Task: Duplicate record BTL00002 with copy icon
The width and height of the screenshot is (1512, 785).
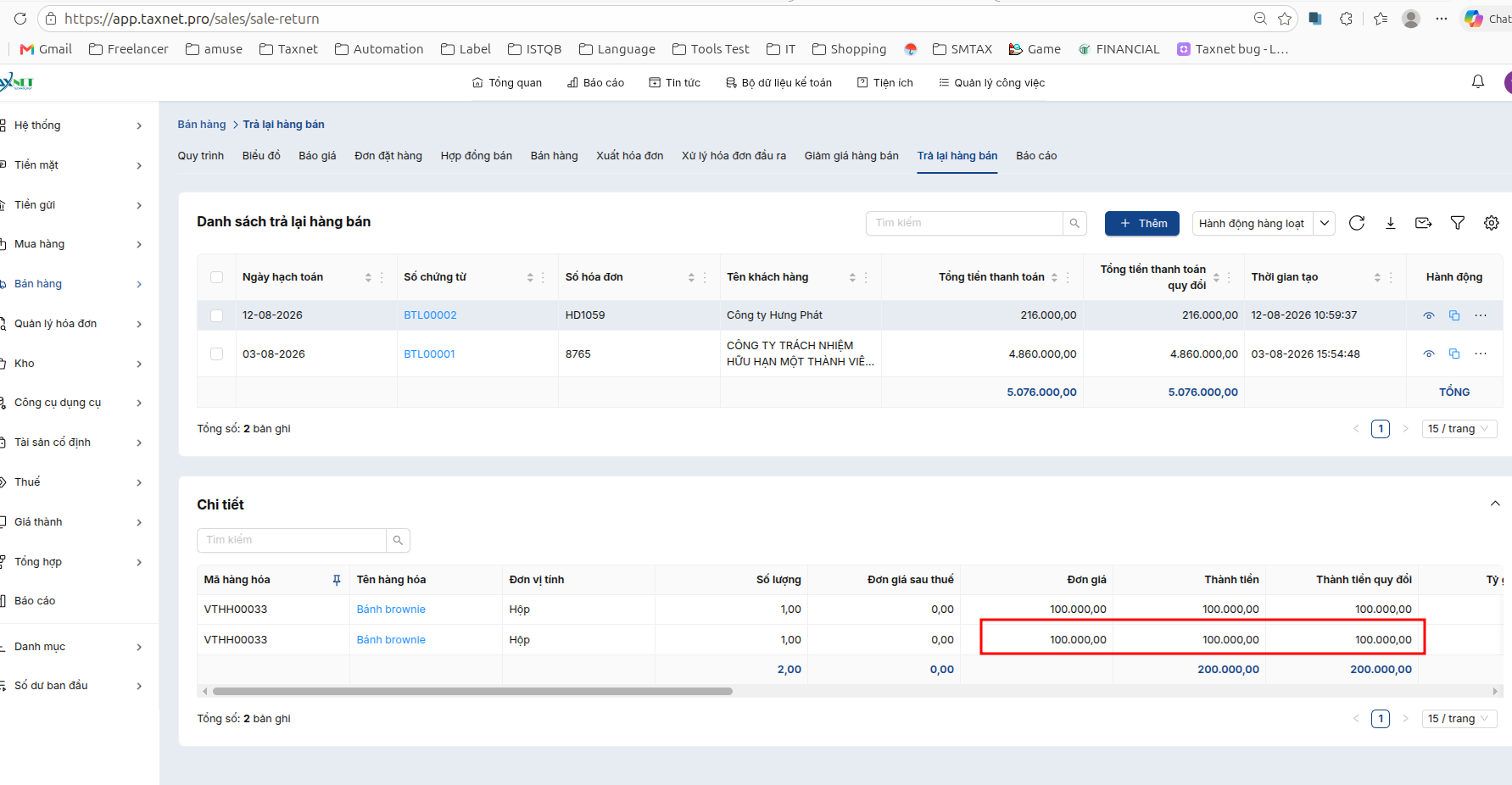Action: tap(1454, 315)
